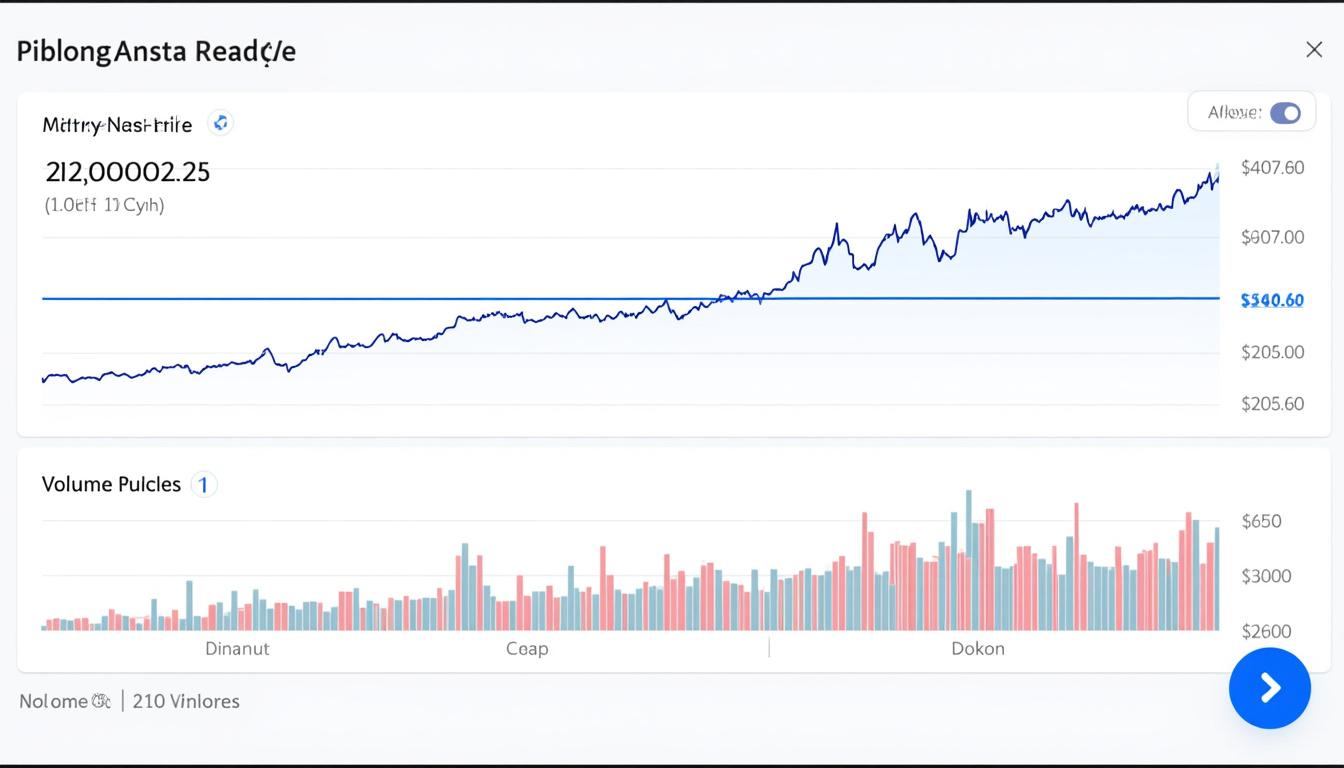1344x768 pixels.
Task: Select the Ceap axis label
Action: pos(527,648)
